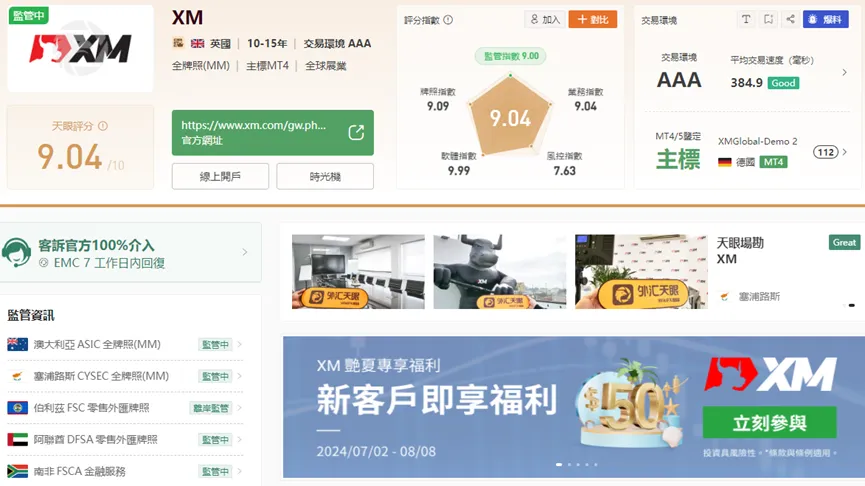
Task: Click the 阿聯酋 DFSA 零售外匯牌照 text
Action: [95, 440]
